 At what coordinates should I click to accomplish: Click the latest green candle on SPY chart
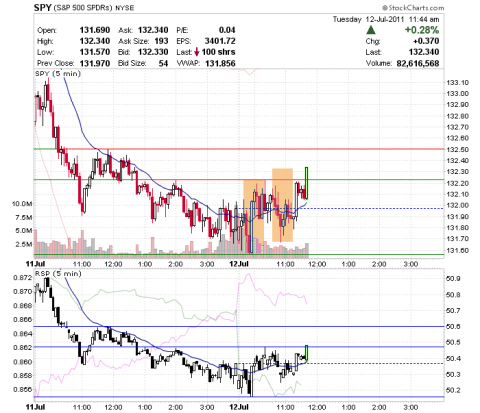pos(306,183)
